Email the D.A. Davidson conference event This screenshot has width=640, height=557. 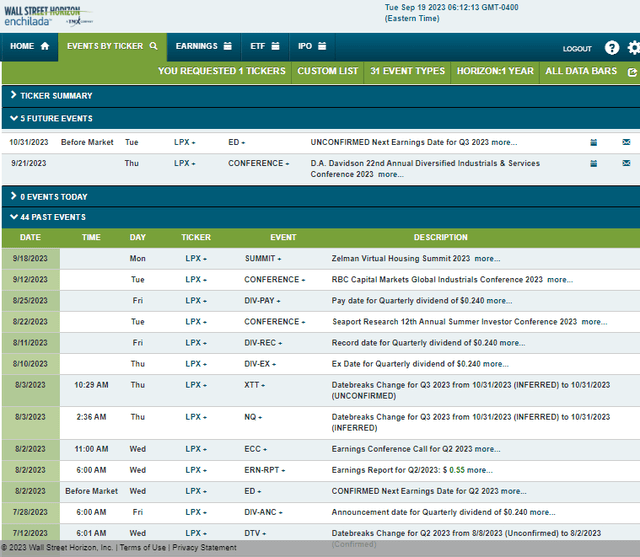[626, 163]
